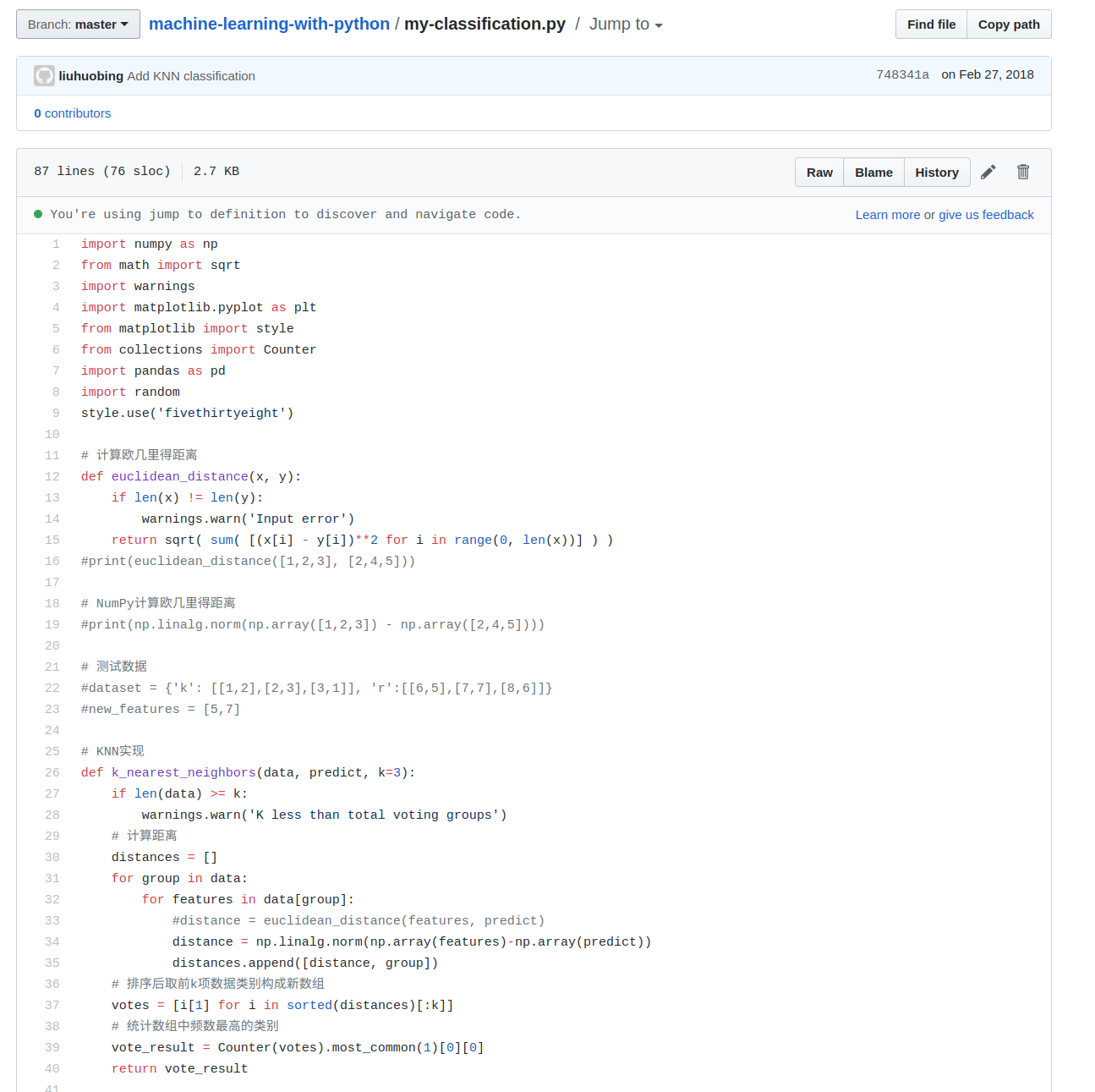This screenshot has width=1095, height=1092.
Task: Open machine-learning-with-python repository link
Action: [269, 25]
